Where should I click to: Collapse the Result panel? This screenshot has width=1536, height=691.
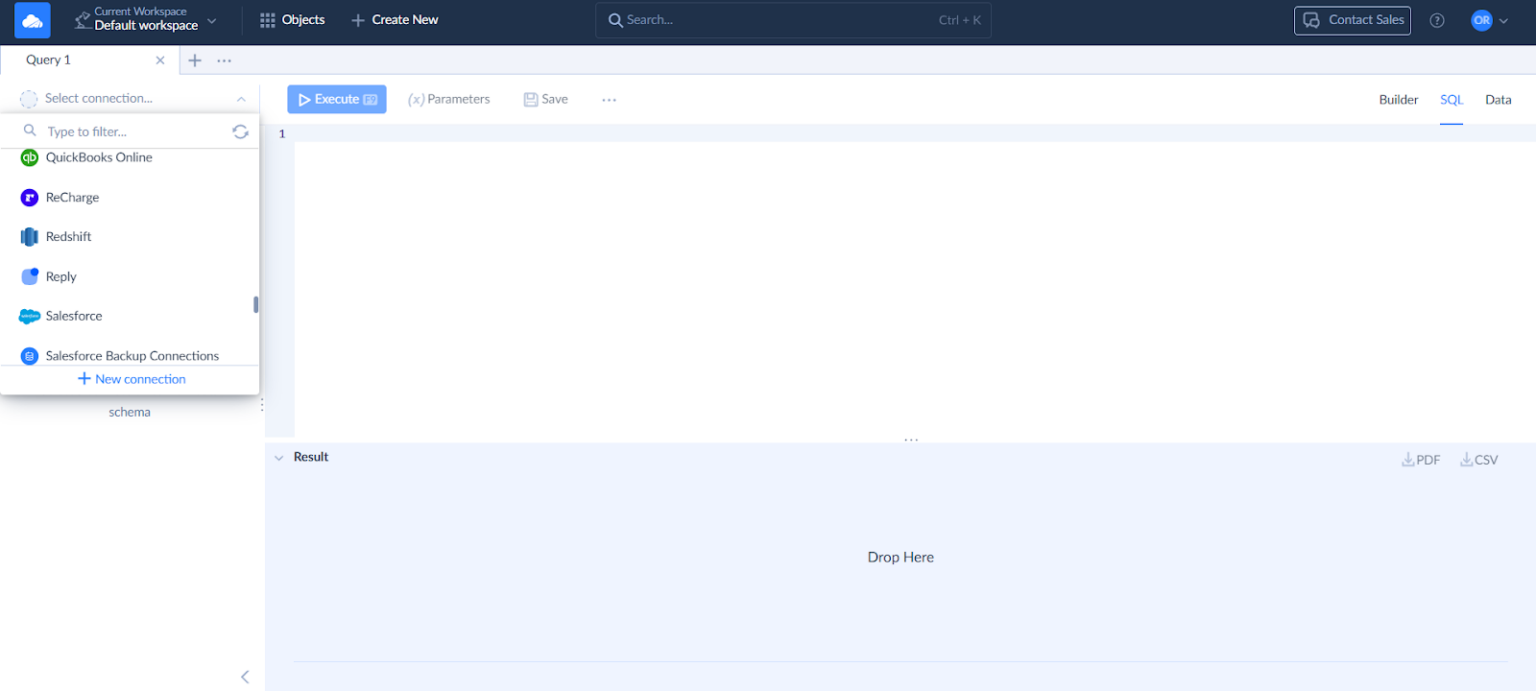(280, 457)
